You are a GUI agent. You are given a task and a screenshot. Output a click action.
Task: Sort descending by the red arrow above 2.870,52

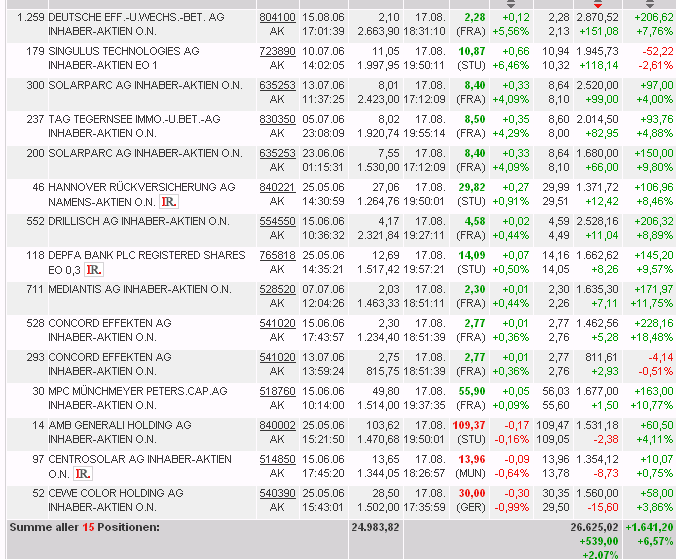coord(598,4)
